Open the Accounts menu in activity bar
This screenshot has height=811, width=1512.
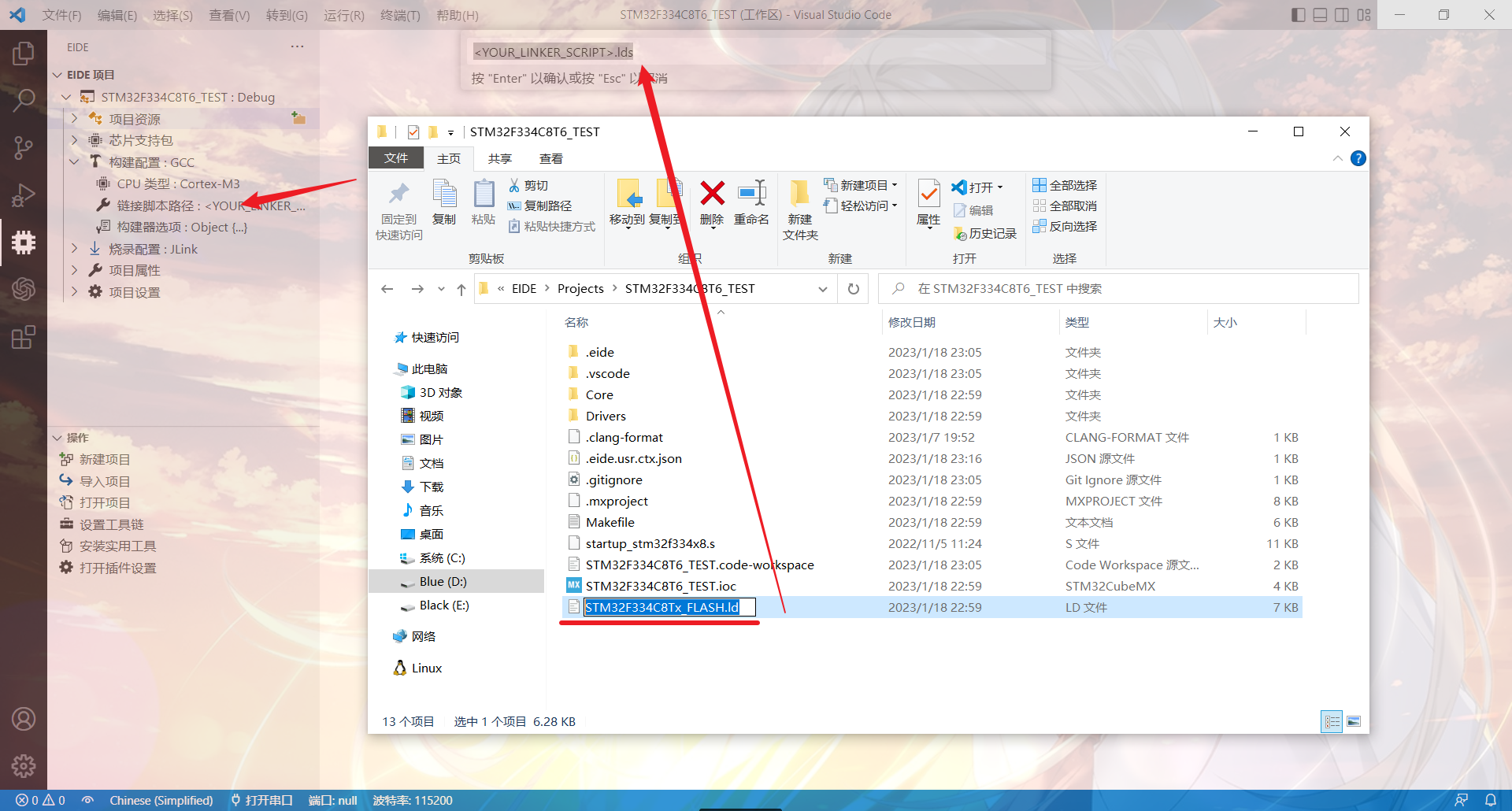[24, 719]
